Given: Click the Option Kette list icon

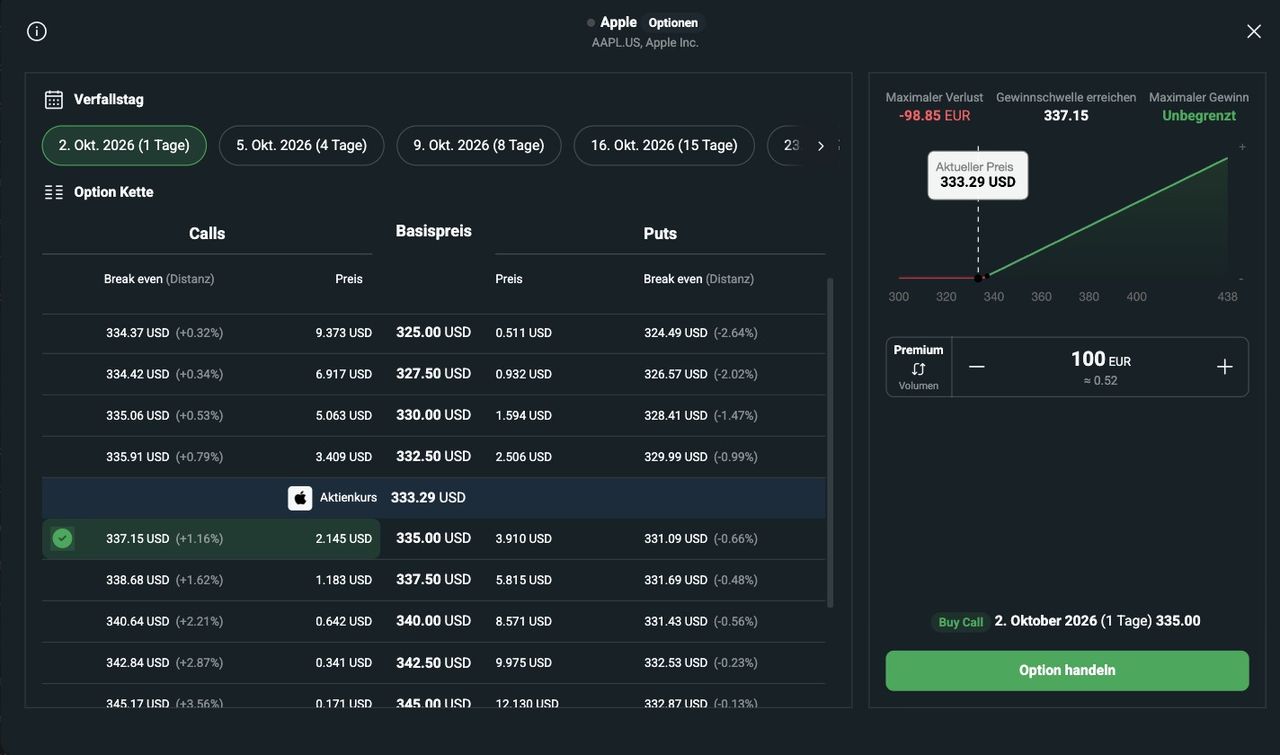Looking at the screenshot, I should [x=54, y=192].
